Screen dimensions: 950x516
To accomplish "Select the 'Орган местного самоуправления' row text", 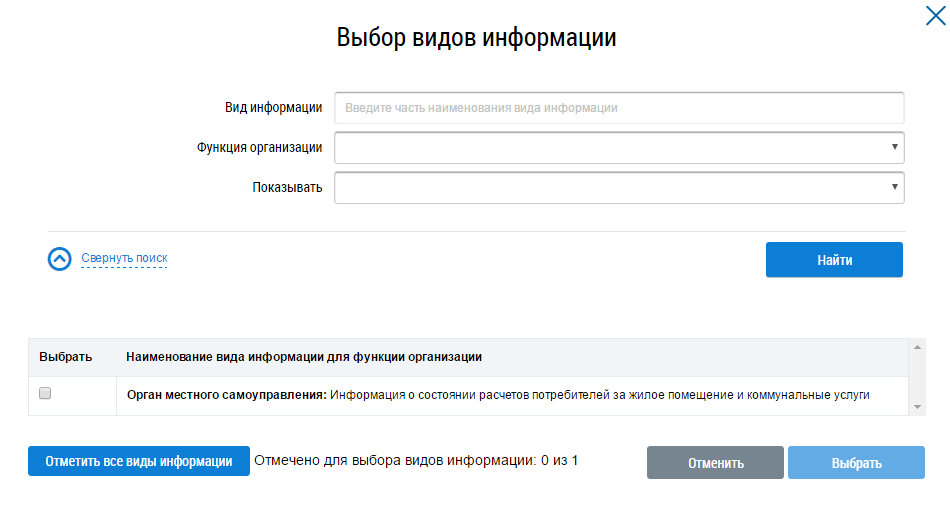I will 498,395.
